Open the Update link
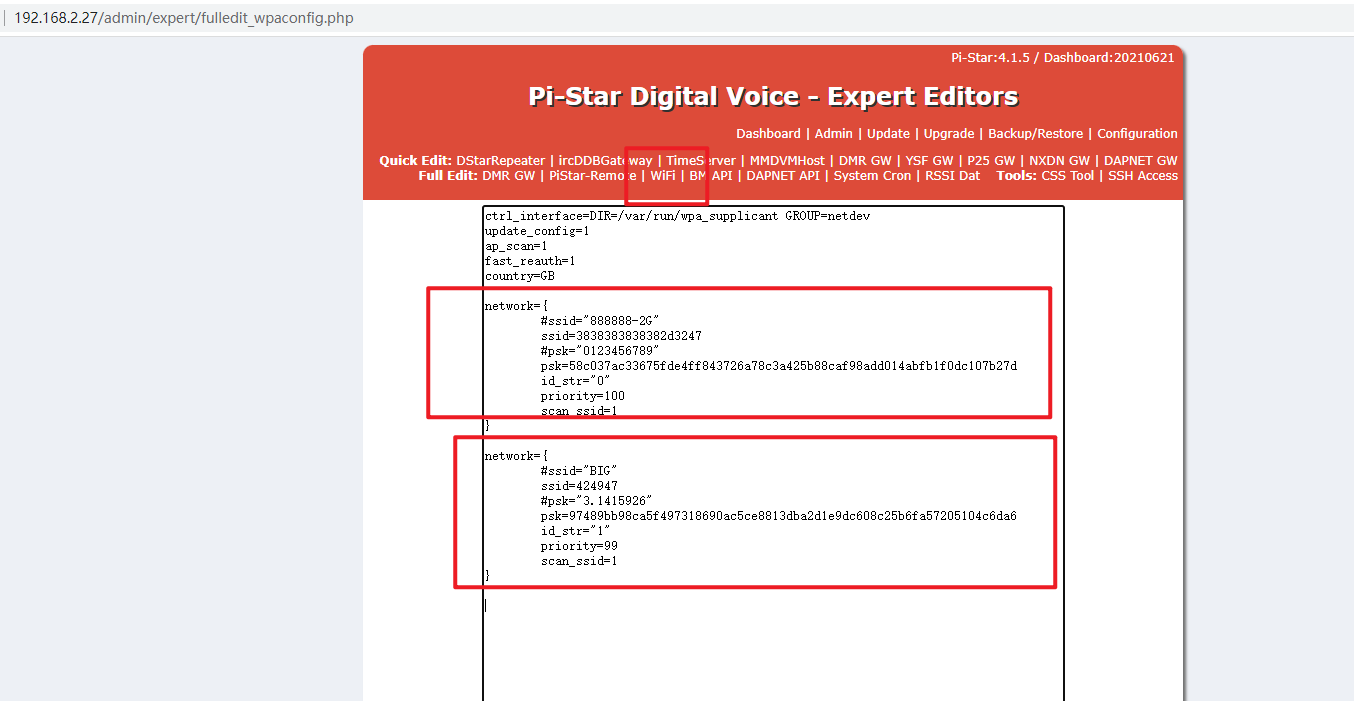Viewport: 1354px width, 701px height. [x=888, y=134]
